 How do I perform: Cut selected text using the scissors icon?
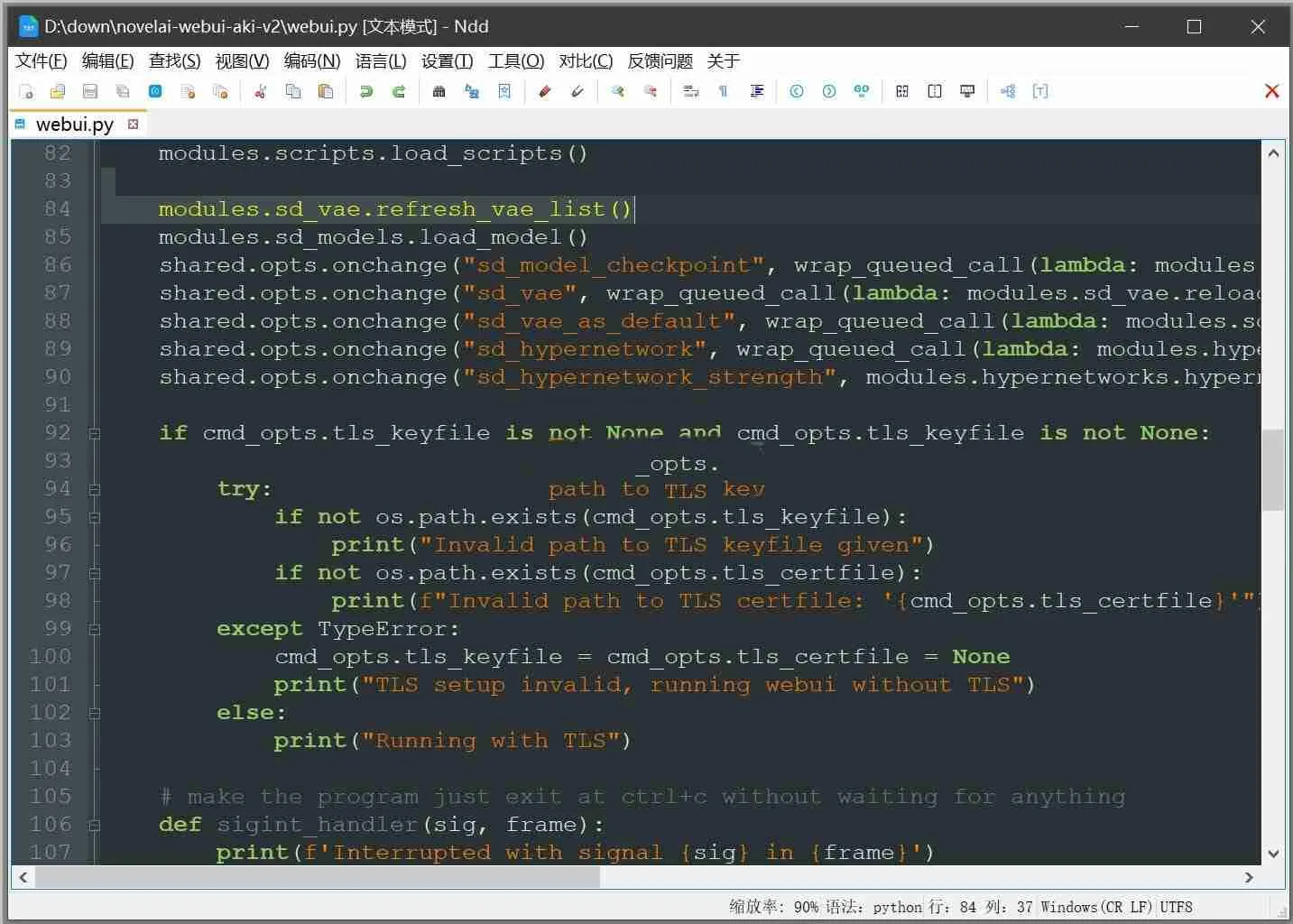coord(261,90)
